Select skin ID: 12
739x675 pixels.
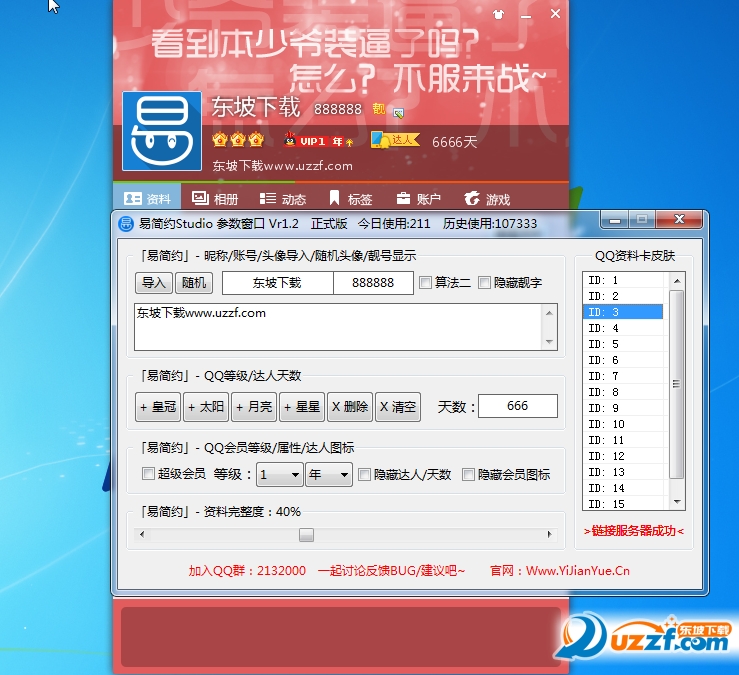[623, 456]
